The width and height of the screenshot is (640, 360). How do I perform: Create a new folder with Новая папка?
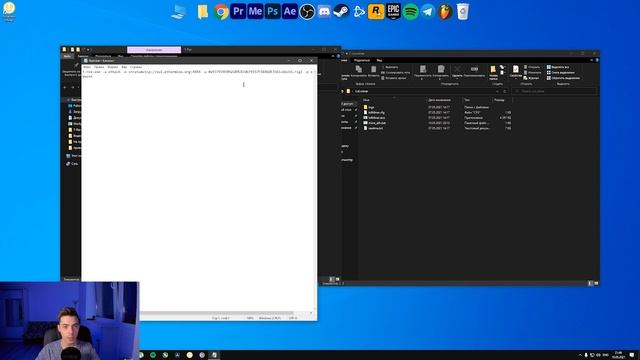pos(493,72)
